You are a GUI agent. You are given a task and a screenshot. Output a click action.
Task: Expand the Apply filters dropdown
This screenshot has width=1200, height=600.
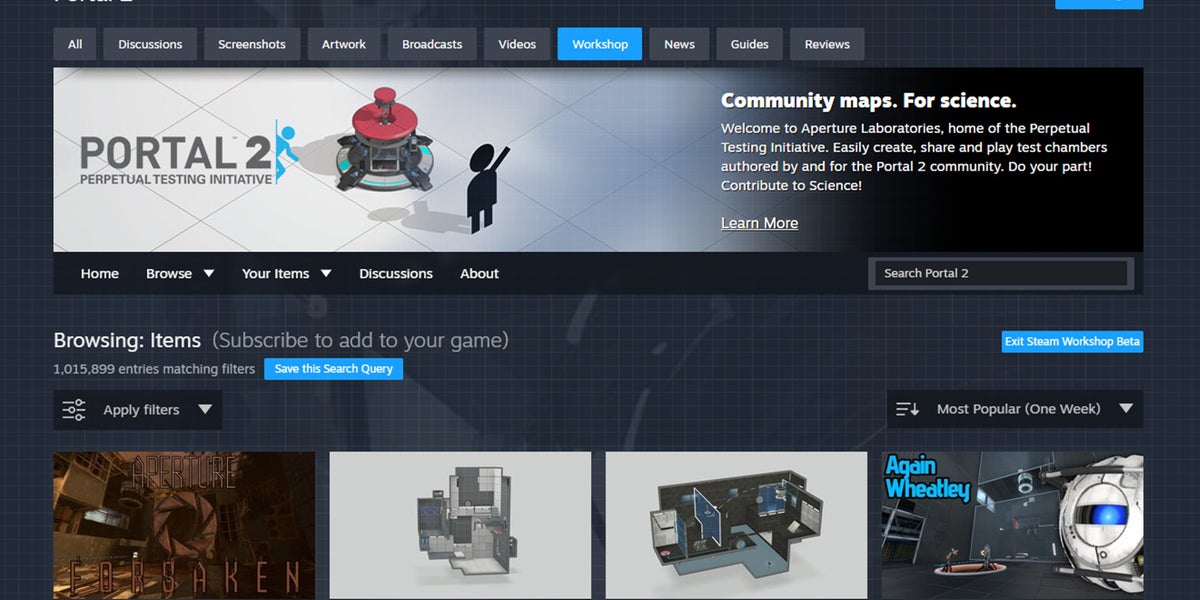138,410
